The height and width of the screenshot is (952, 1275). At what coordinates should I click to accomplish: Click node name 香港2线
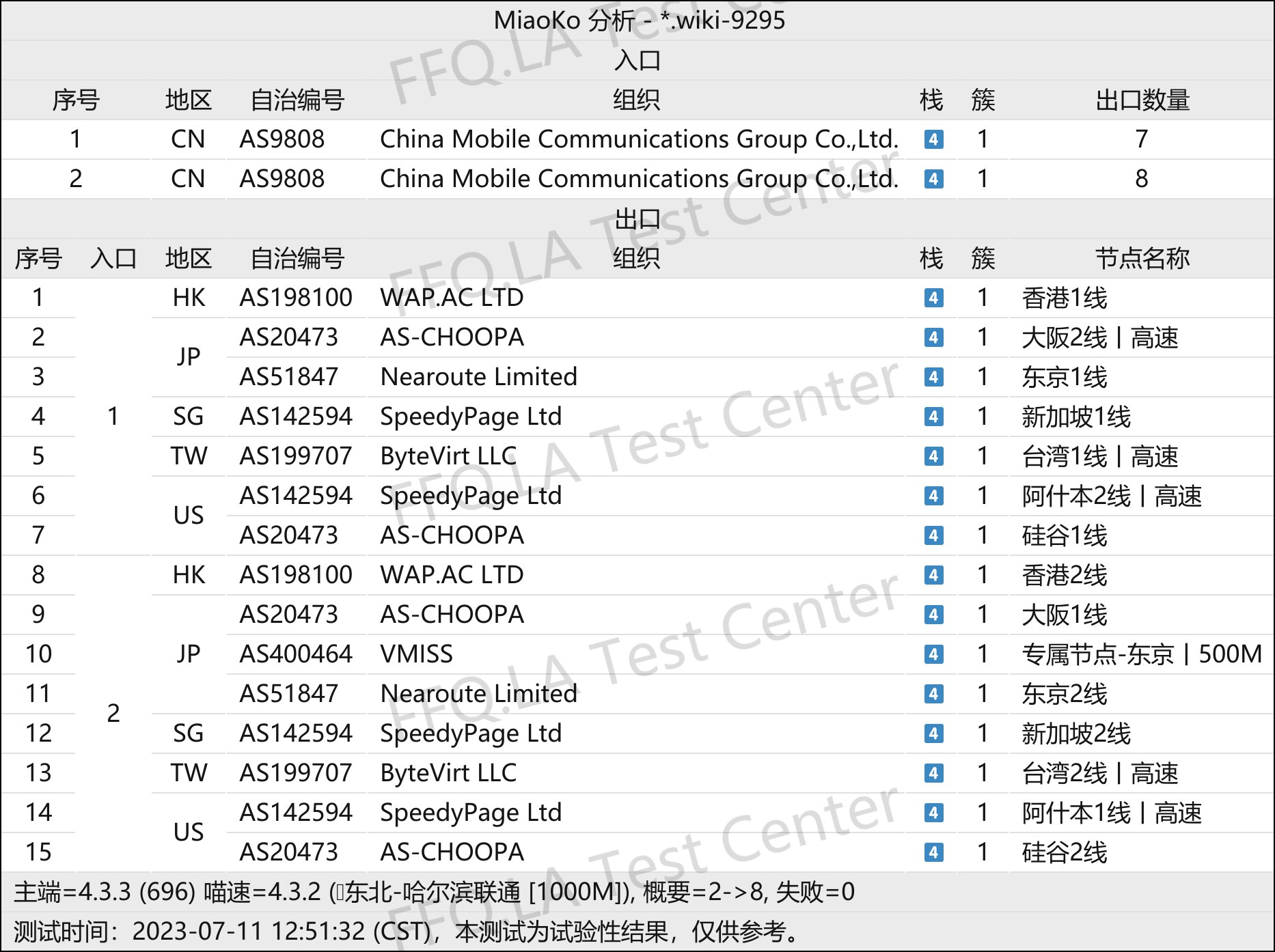click(x=1065, y=575)
